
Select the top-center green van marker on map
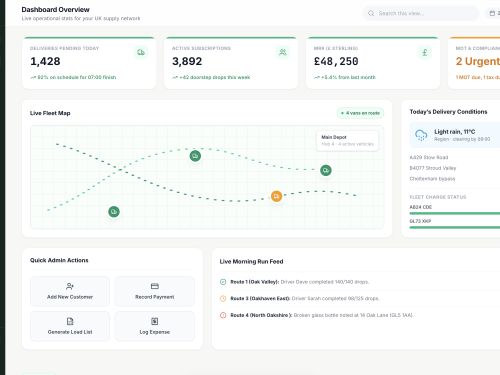point(195,156)
